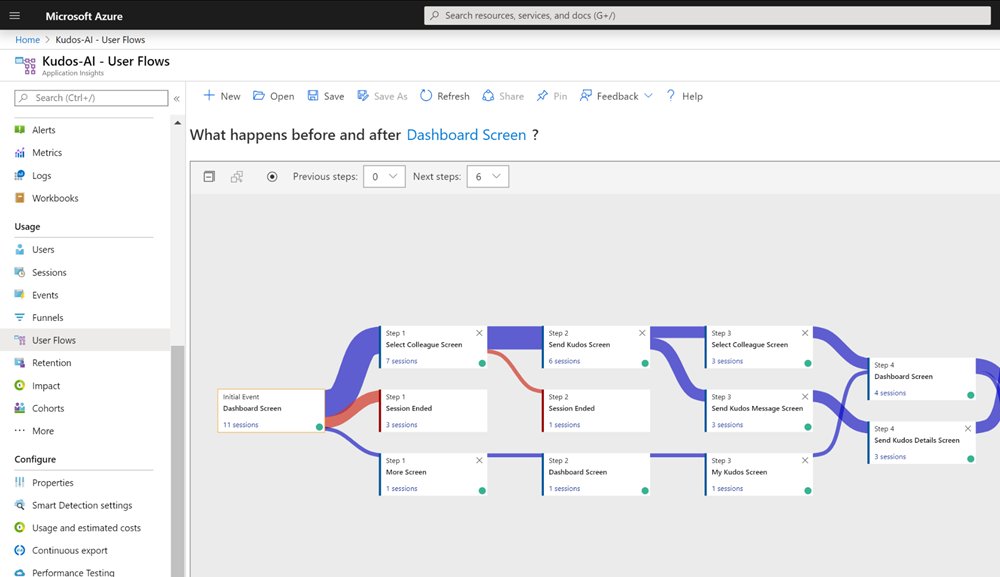
Task: Click the Events icon in sidebar
Action: (20, 295)
